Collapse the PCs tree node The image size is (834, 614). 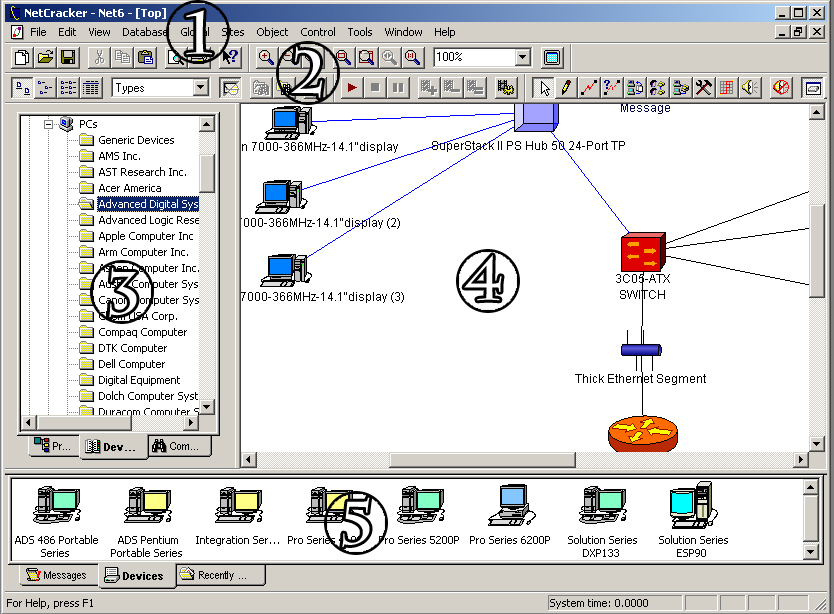(48, 124)
